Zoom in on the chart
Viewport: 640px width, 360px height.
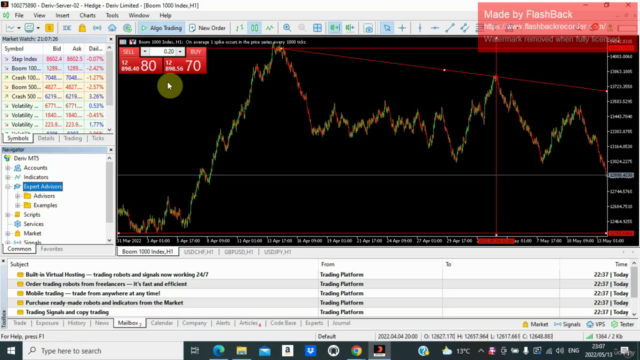click(x=287, y=28)
